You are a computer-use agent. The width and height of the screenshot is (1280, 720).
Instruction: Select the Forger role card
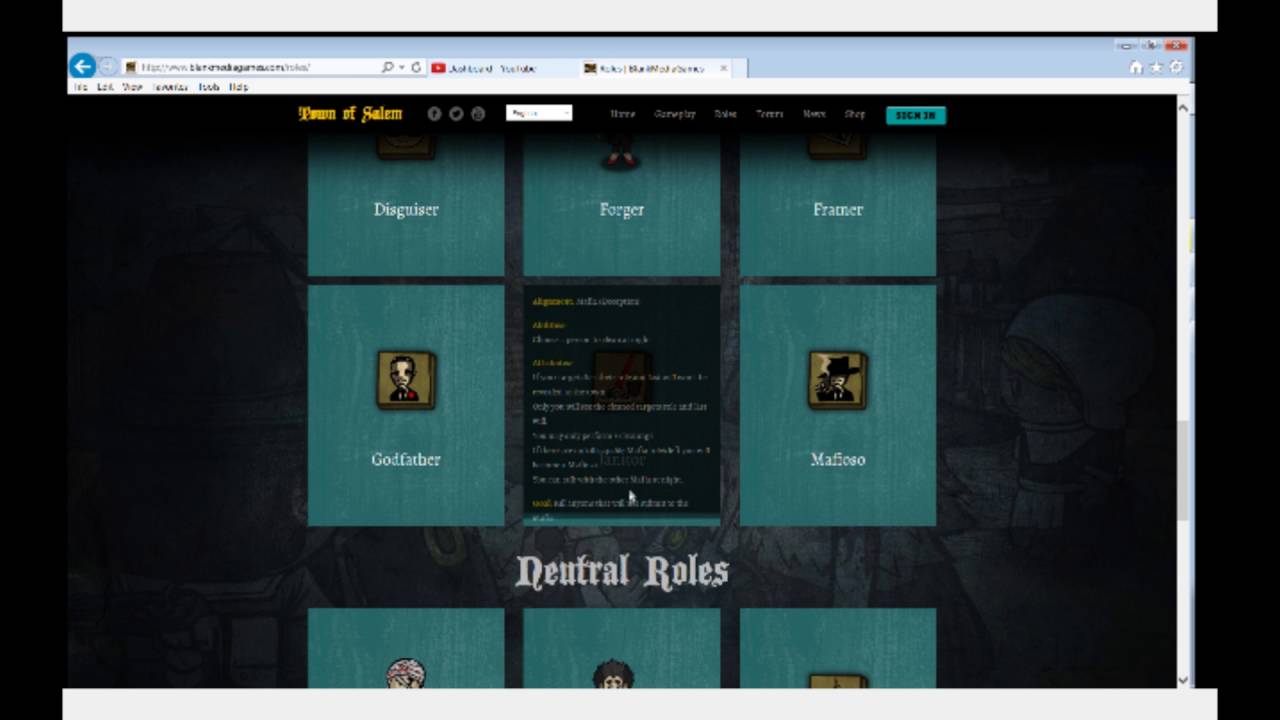(x=622, y=205)
